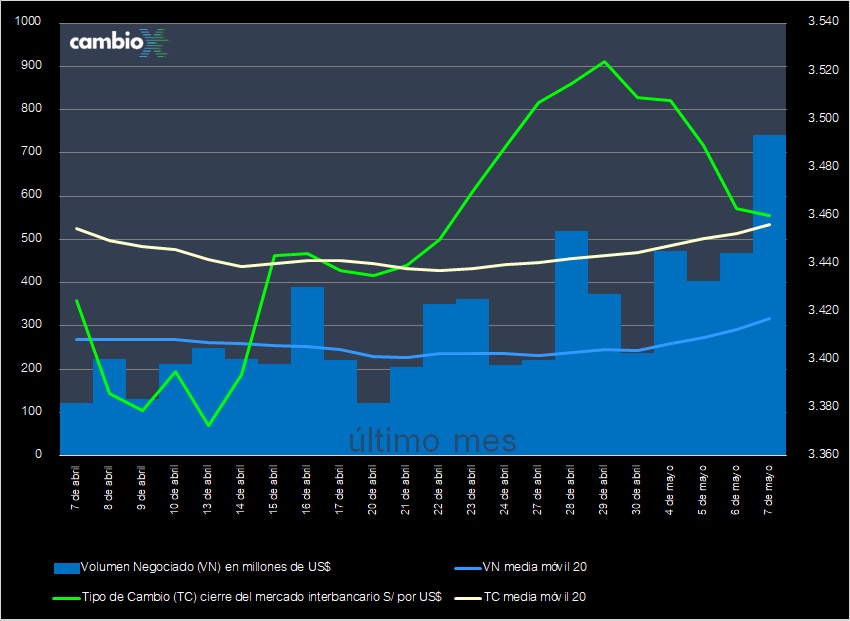Select legend text 'Volumen Negociado (VN) en millones de US$'
The image size is (850, 621).
point(205,567)
